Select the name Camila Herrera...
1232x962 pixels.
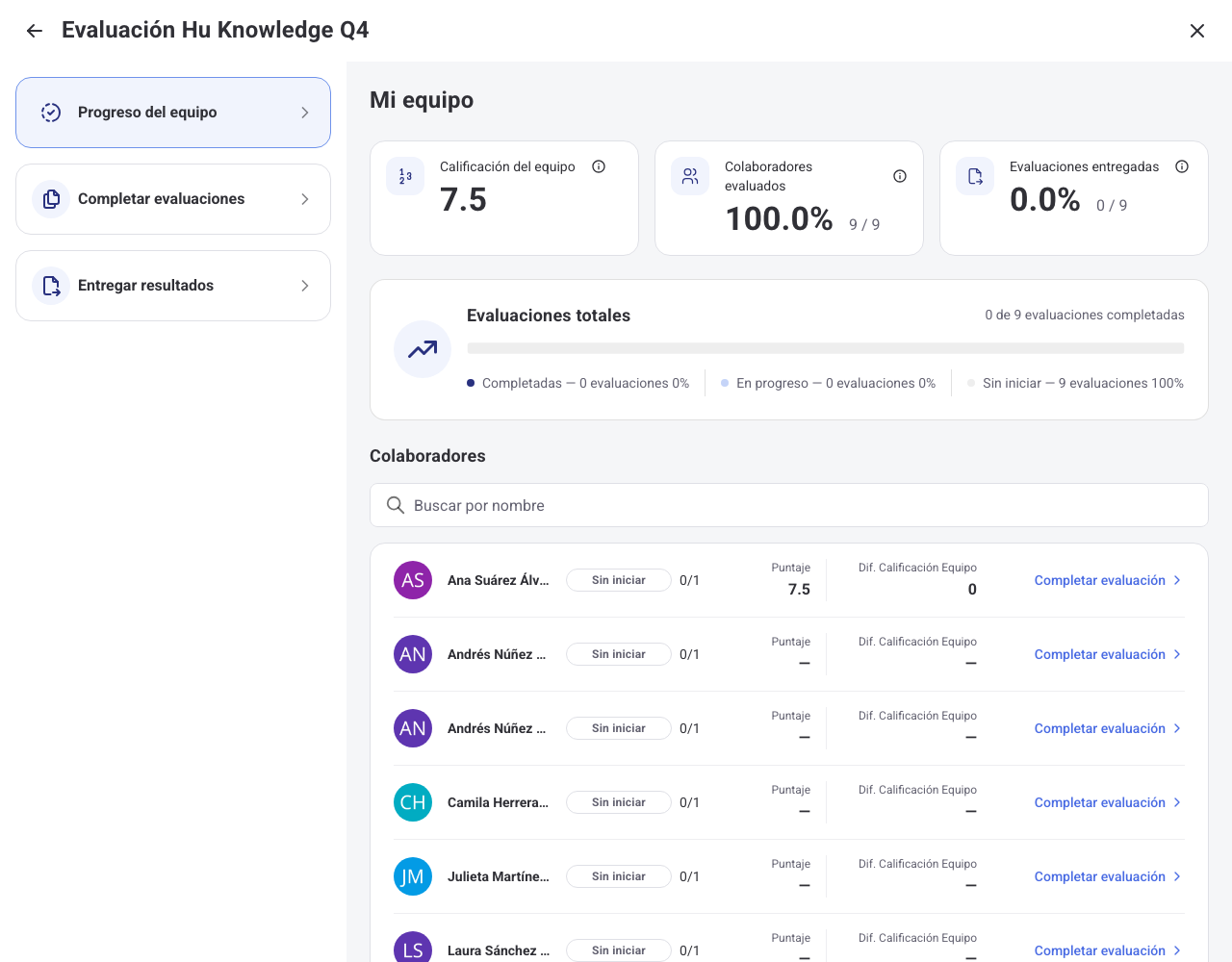pyautogui.click(x=498, y=802)
